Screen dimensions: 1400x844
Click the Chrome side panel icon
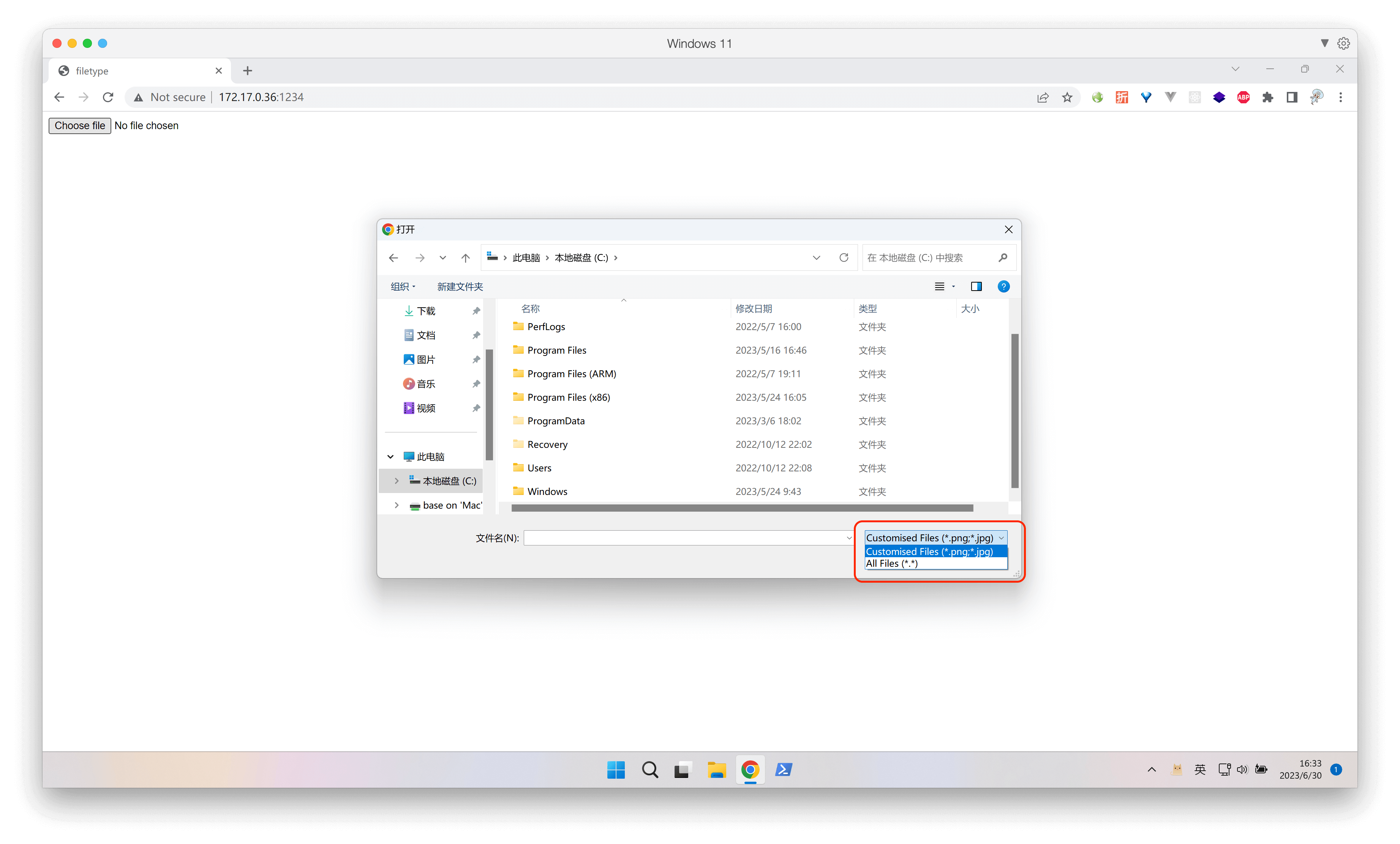(1292, 97)
